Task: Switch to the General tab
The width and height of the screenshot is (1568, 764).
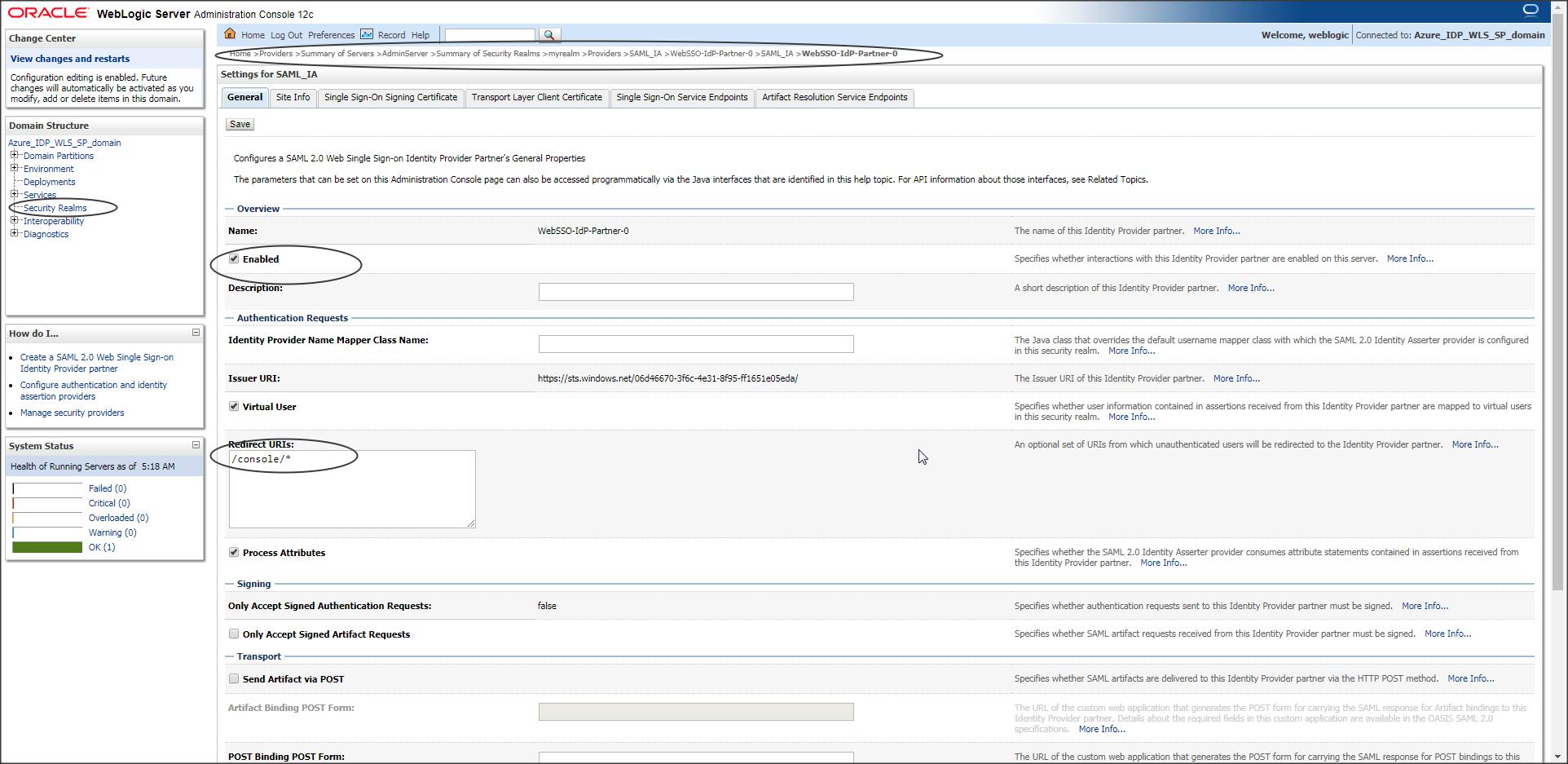Action: tap(244, 98)
